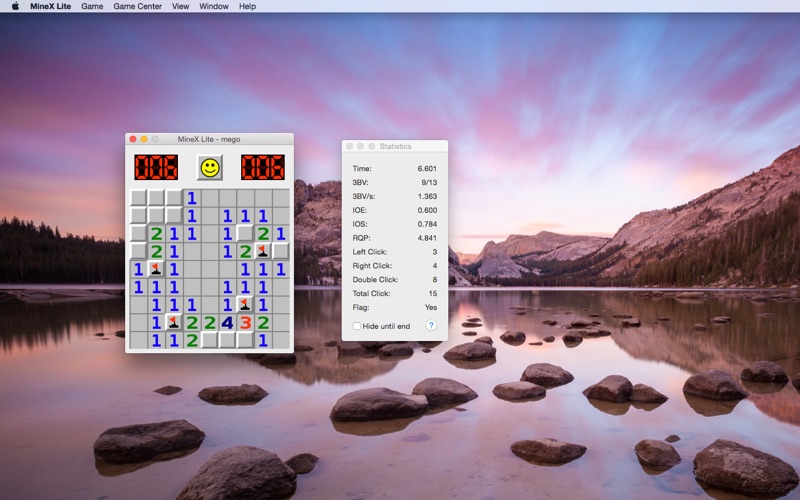Screen dimensions: 800x500
Task: Click the flagged cell nearest the board's left edge
Action: (x=155, y=268)
